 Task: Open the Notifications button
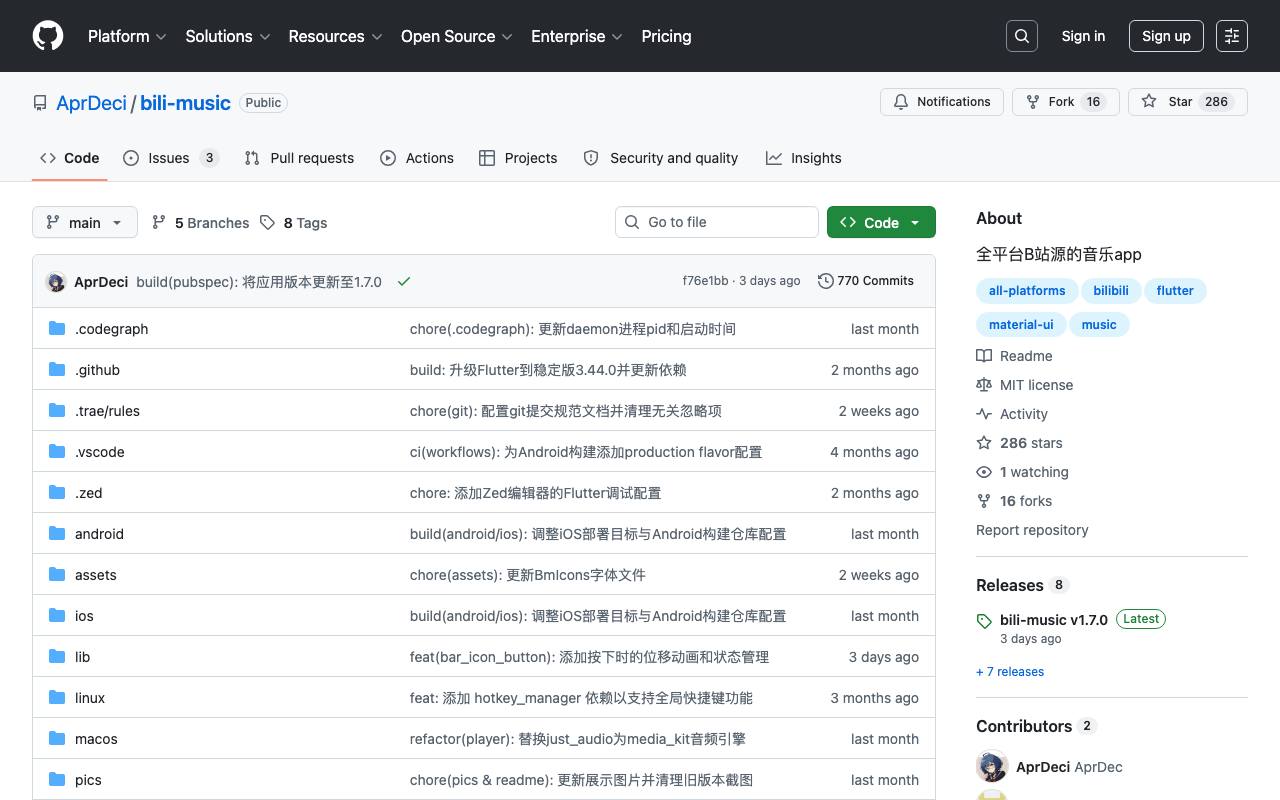coord(941,102)
